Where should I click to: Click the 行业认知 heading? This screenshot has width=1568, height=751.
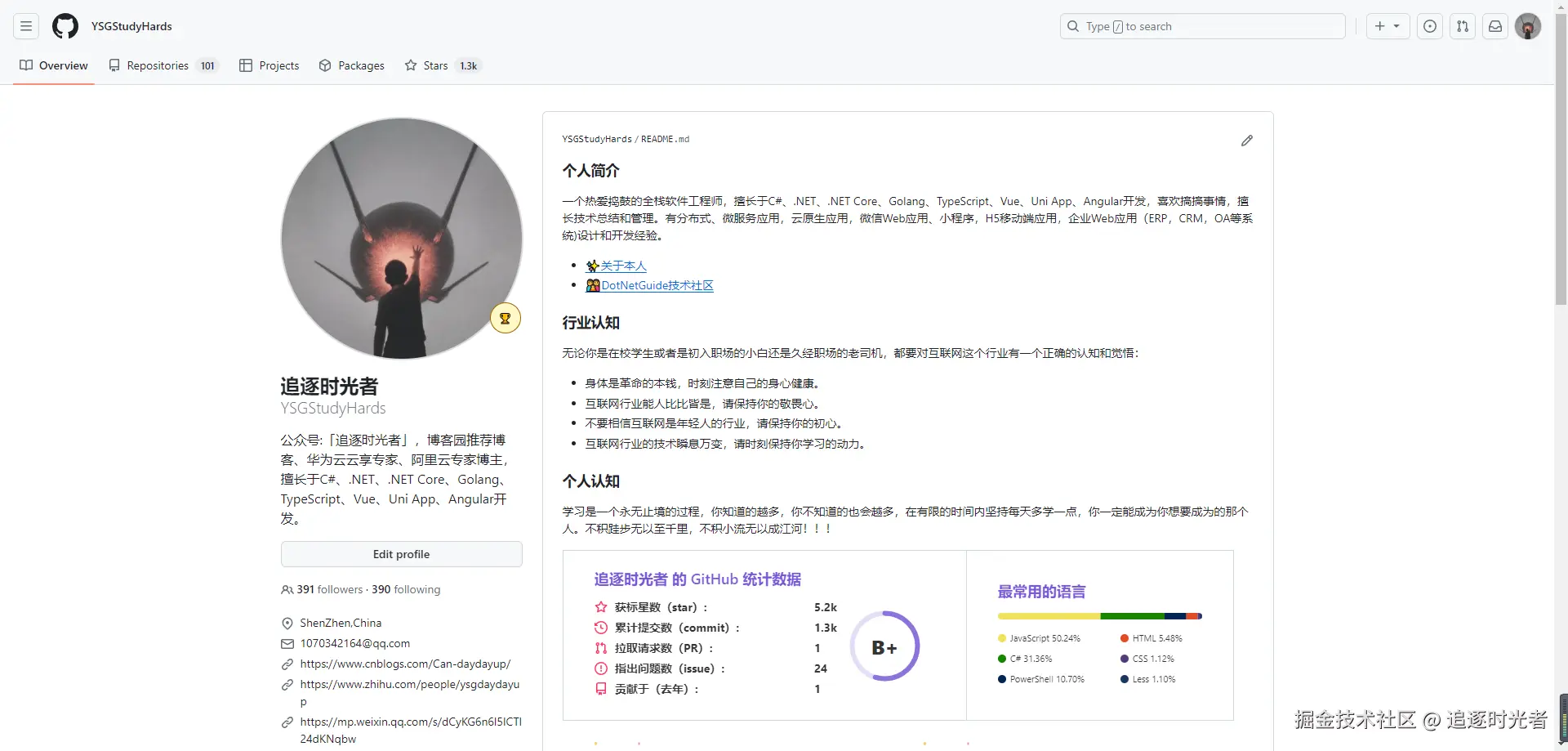tap(591, 323)
